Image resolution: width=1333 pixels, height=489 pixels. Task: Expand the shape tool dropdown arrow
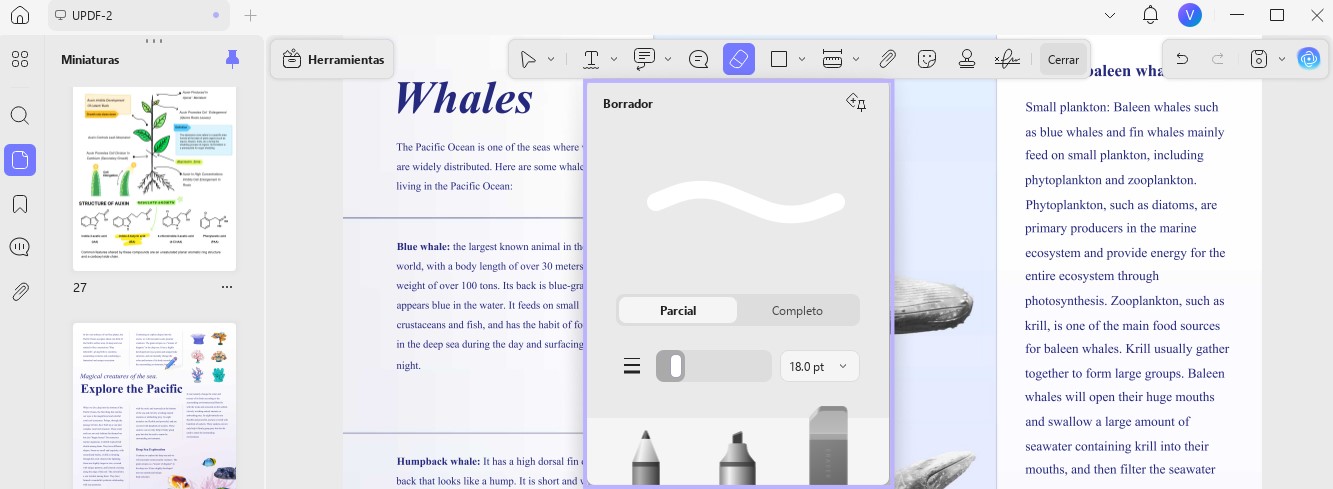(x=802, y=60)
